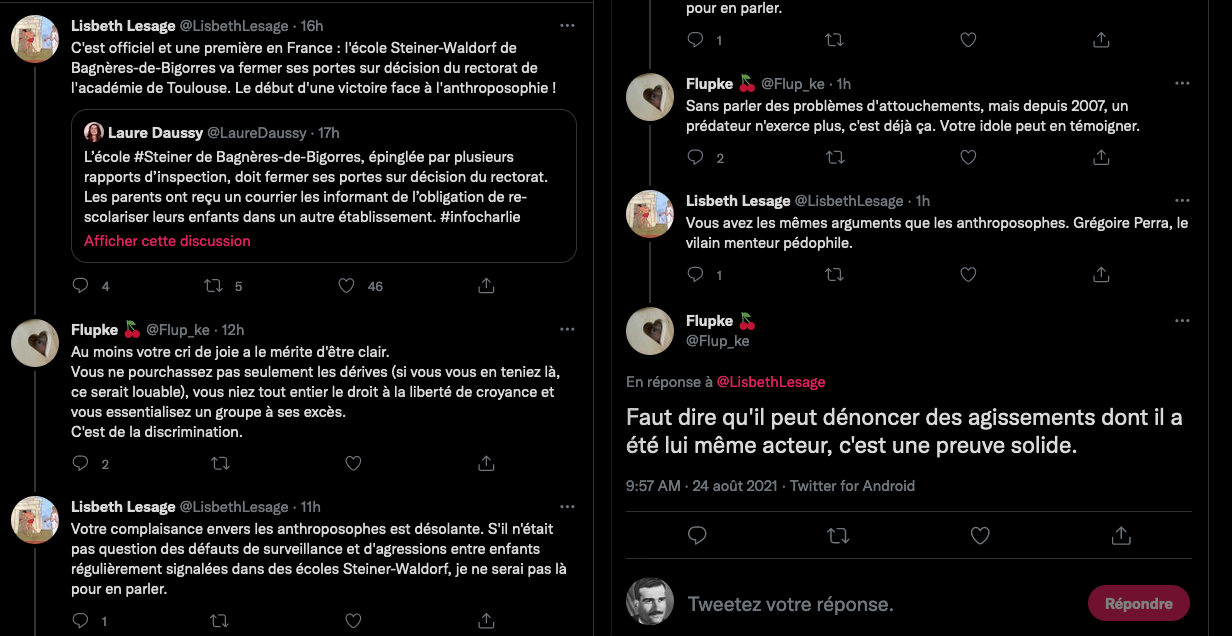This screenshot has width=1232, height=636.
Task: Like Flupke's main tweet in detail view
Action: pos(981,535)
